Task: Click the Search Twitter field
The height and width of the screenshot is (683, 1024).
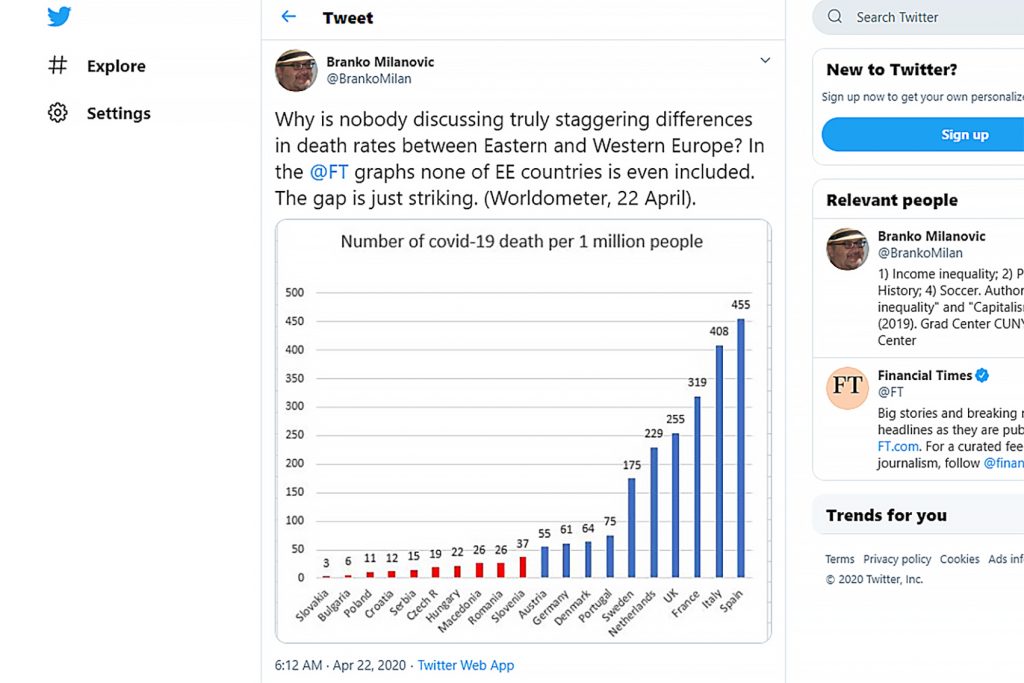Action: (930, 17)
